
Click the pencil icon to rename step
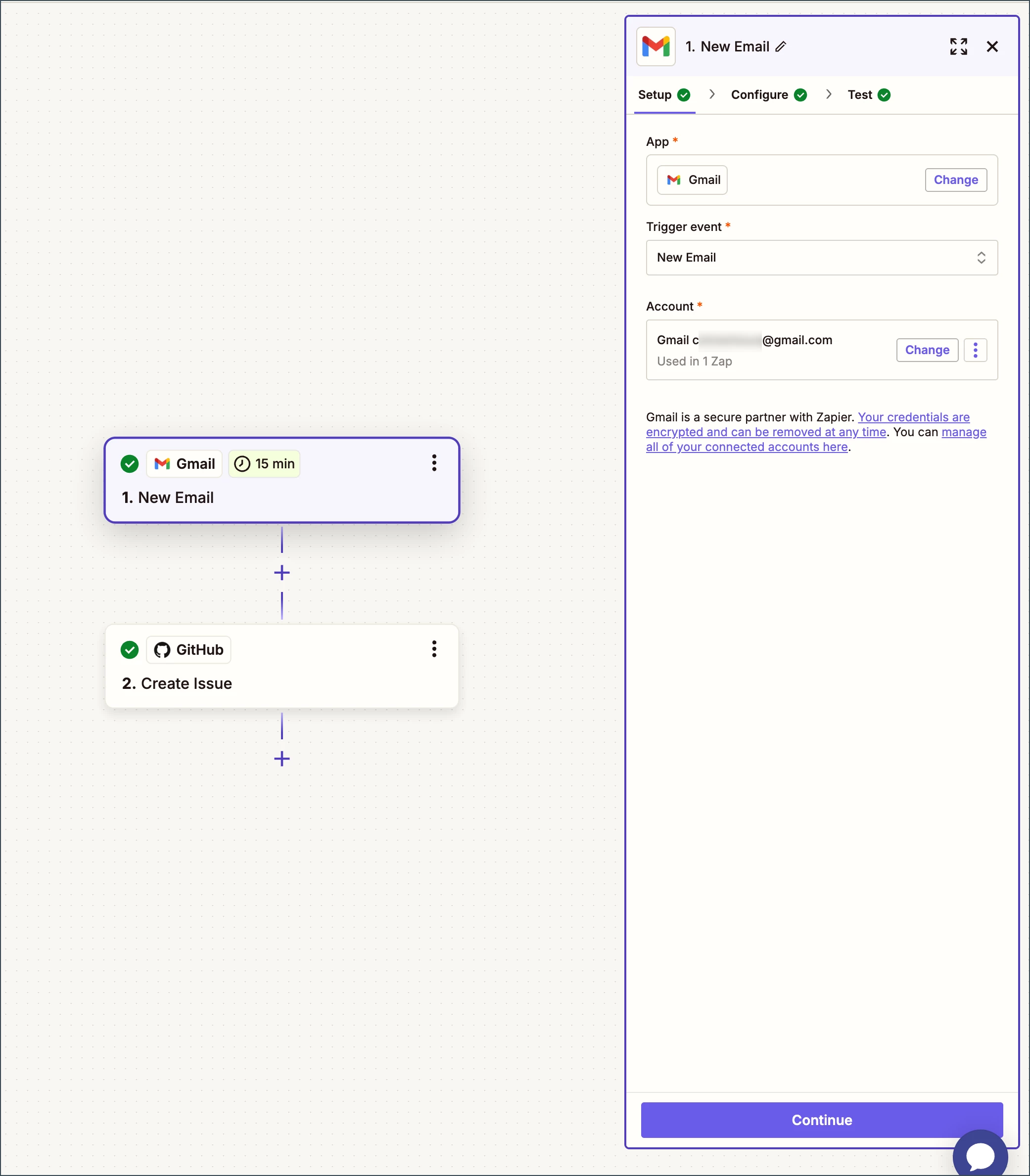tap(780, 46)
